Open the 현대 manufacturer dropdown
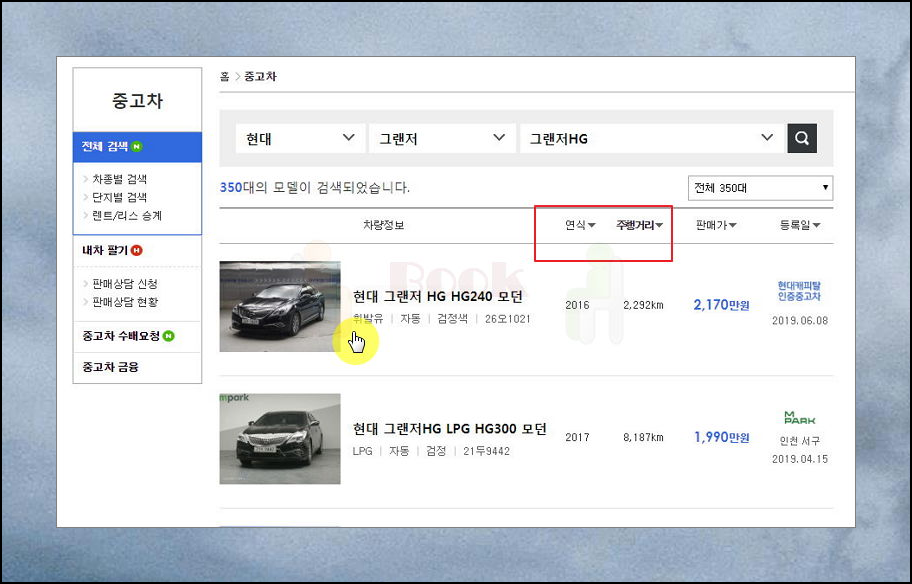The image size is (912, 584). (x=301, y=138)
